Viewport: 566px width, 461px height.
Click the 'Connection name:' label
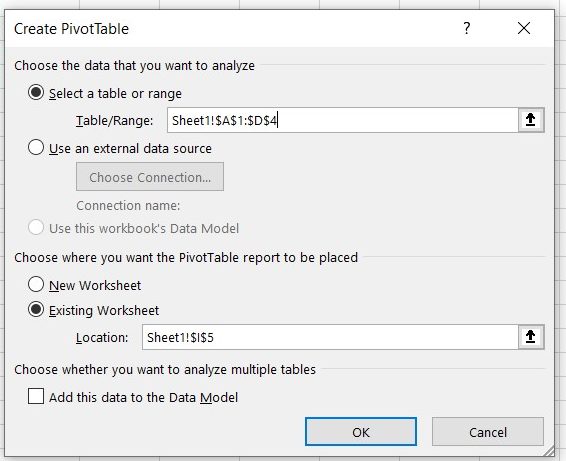128,205
